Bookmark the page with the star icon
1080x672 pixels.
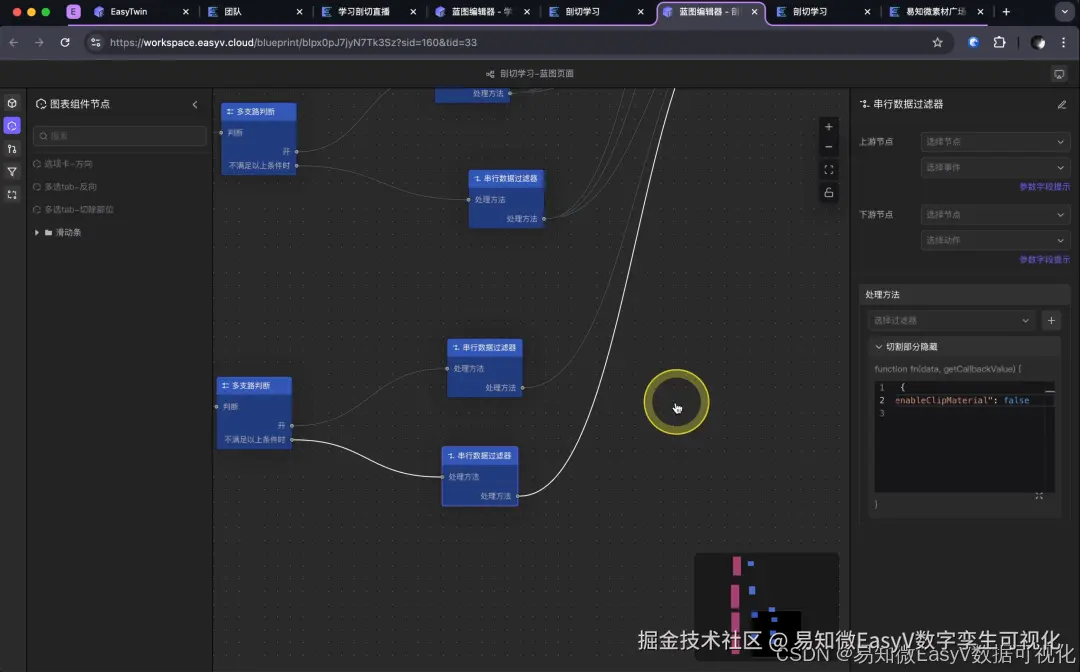pos(935,43)
